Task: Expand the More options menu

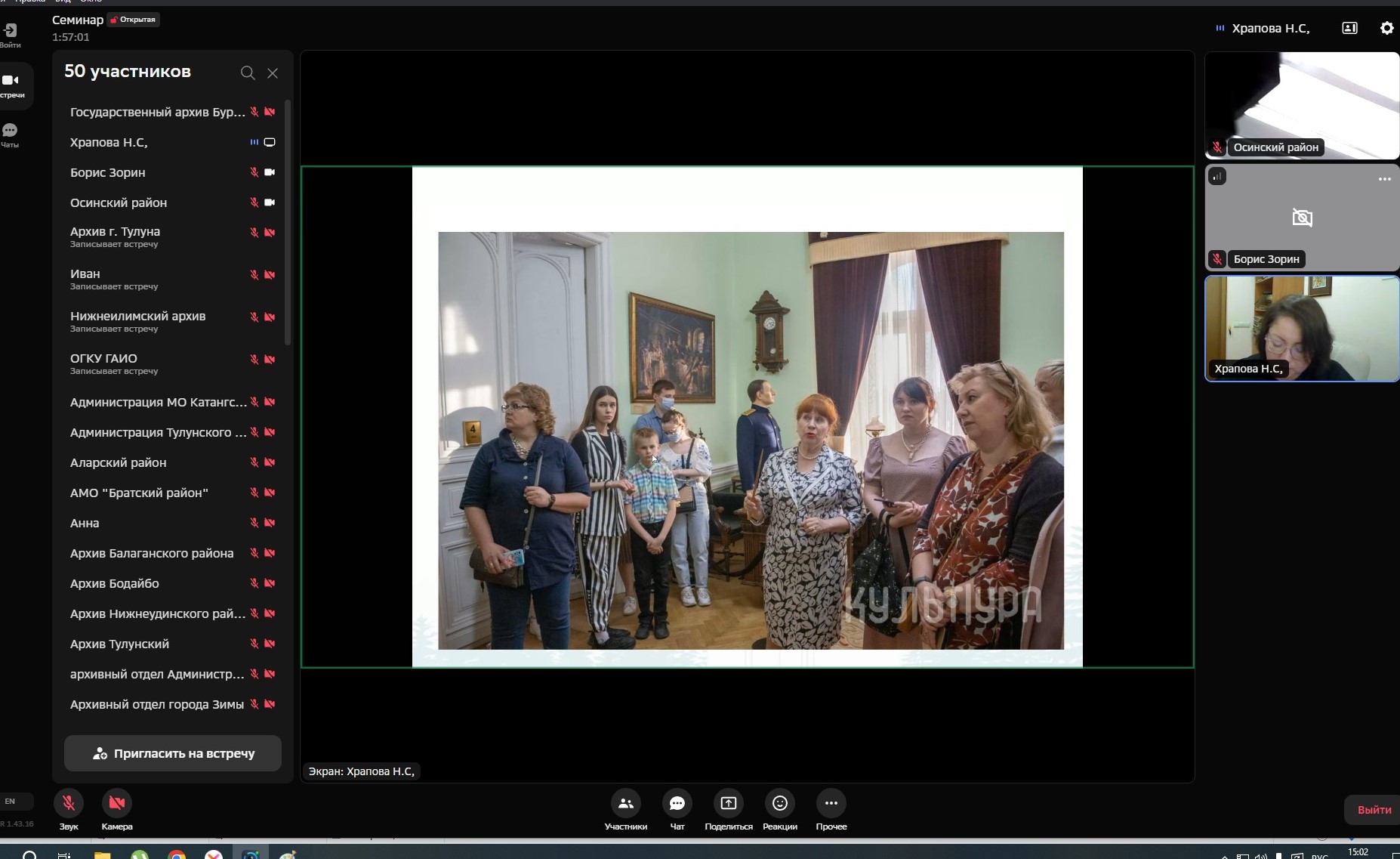Action: (831, 803)
